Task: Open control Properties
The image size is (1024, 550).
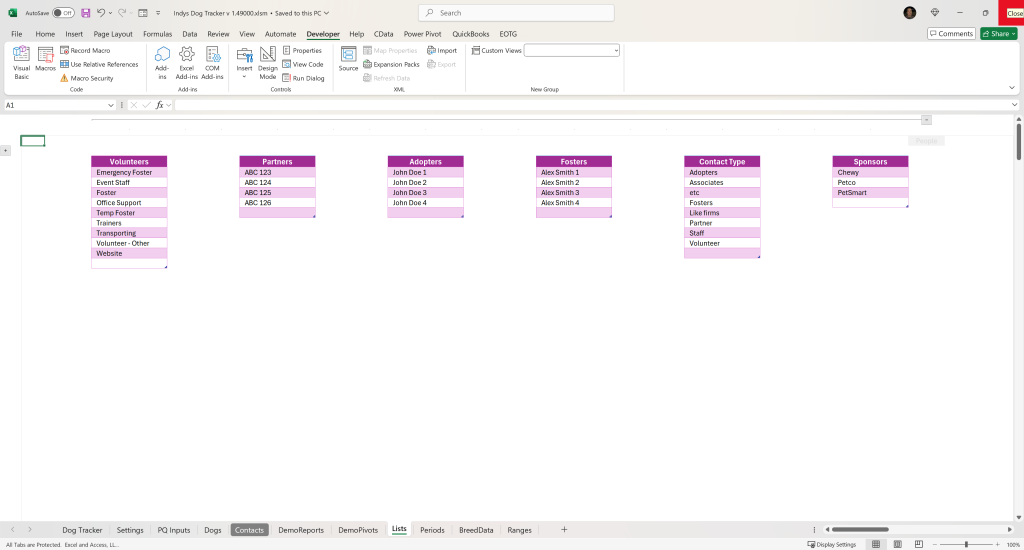Action: click(x=302, y=50)
